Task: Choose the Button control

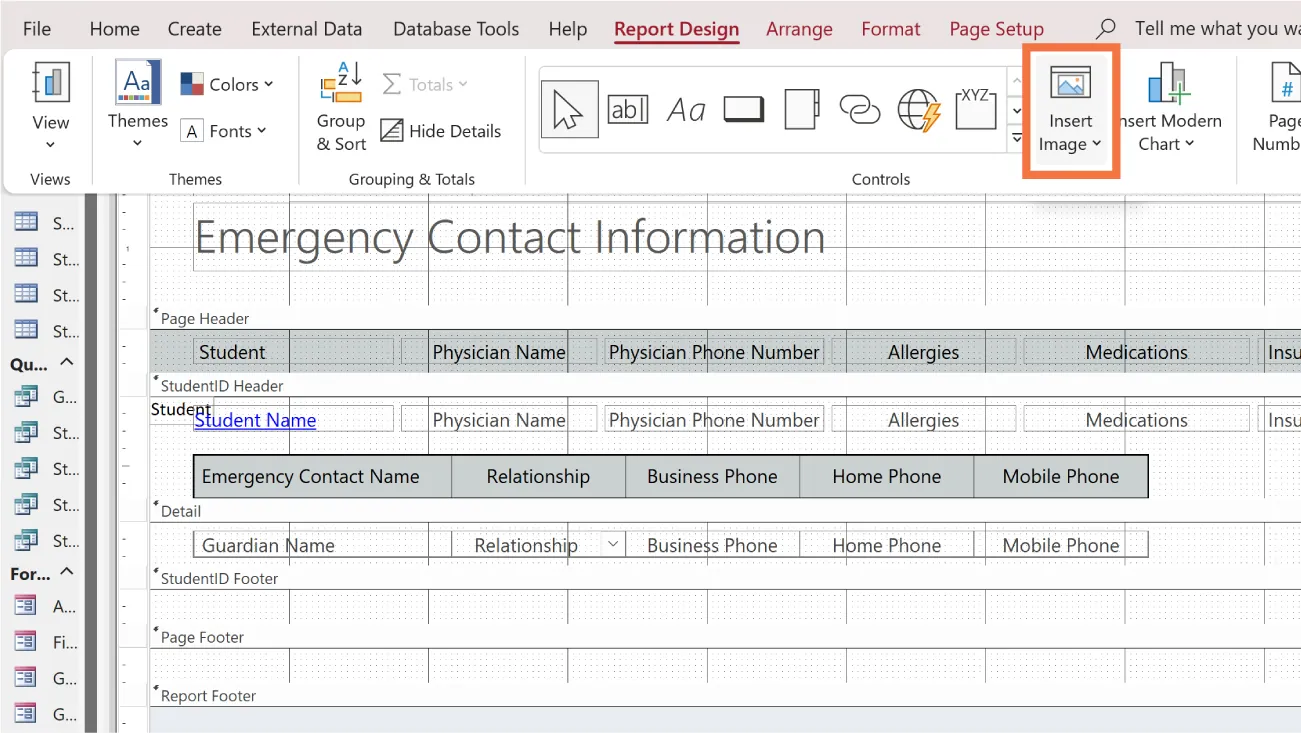Action: pos(744,109)
